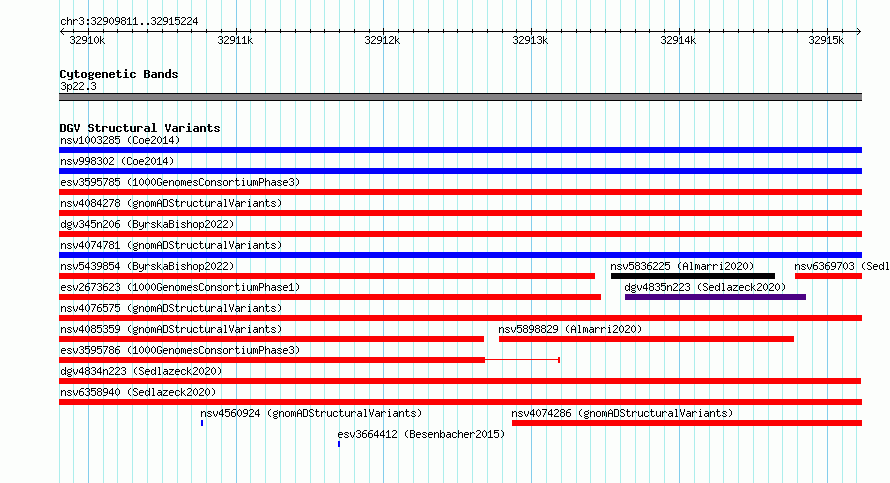This screenshot has height=483, width=890.
Task: Click the 32911k ruler label
Action: click(235, 41)
